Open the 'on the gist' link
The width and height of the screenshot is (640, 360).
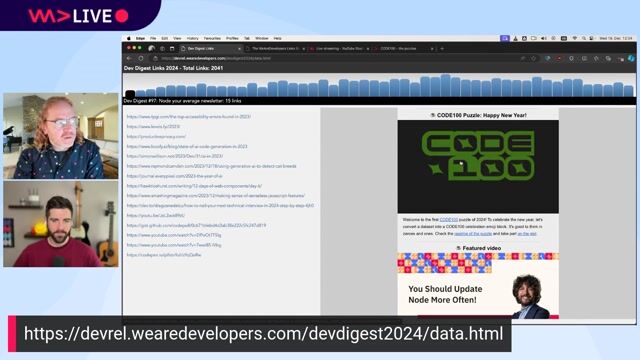[x=527, y=234]
